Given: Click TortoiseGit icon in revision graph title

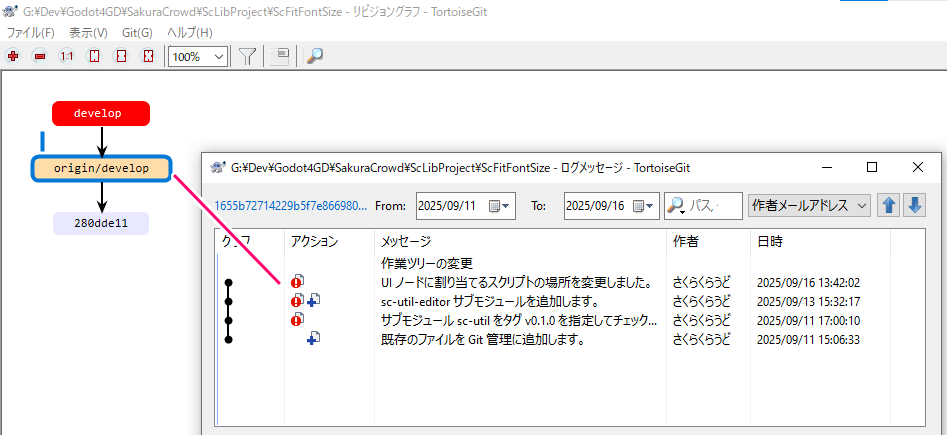Looking at the screenshot, I should click(9, 11).
